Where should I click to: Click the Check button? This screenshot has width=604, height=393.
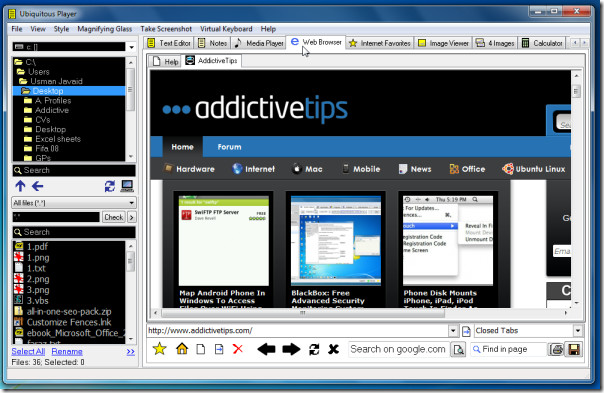114,217
